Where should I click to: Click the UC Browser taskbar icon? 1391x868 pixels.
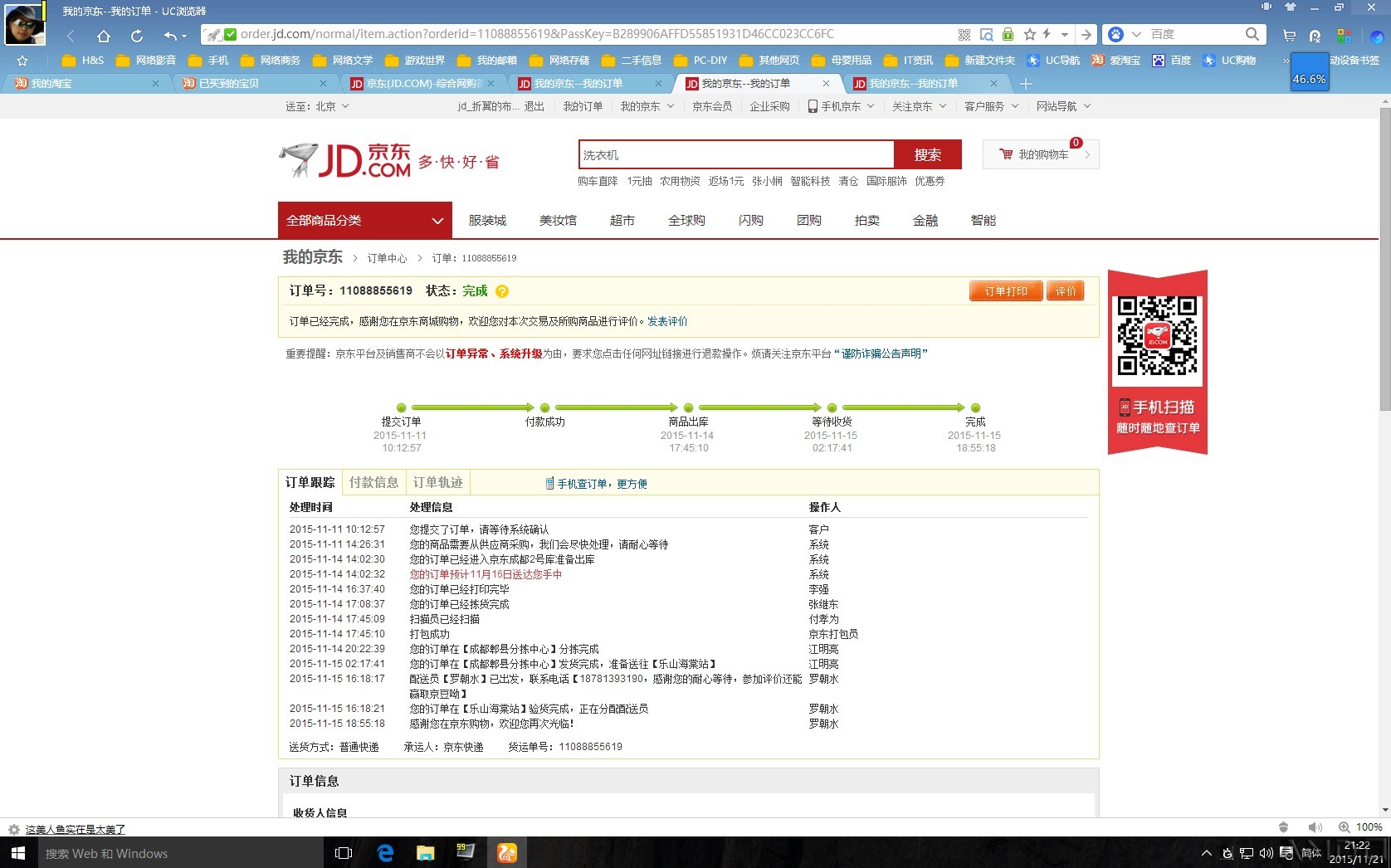click(507, 853)
